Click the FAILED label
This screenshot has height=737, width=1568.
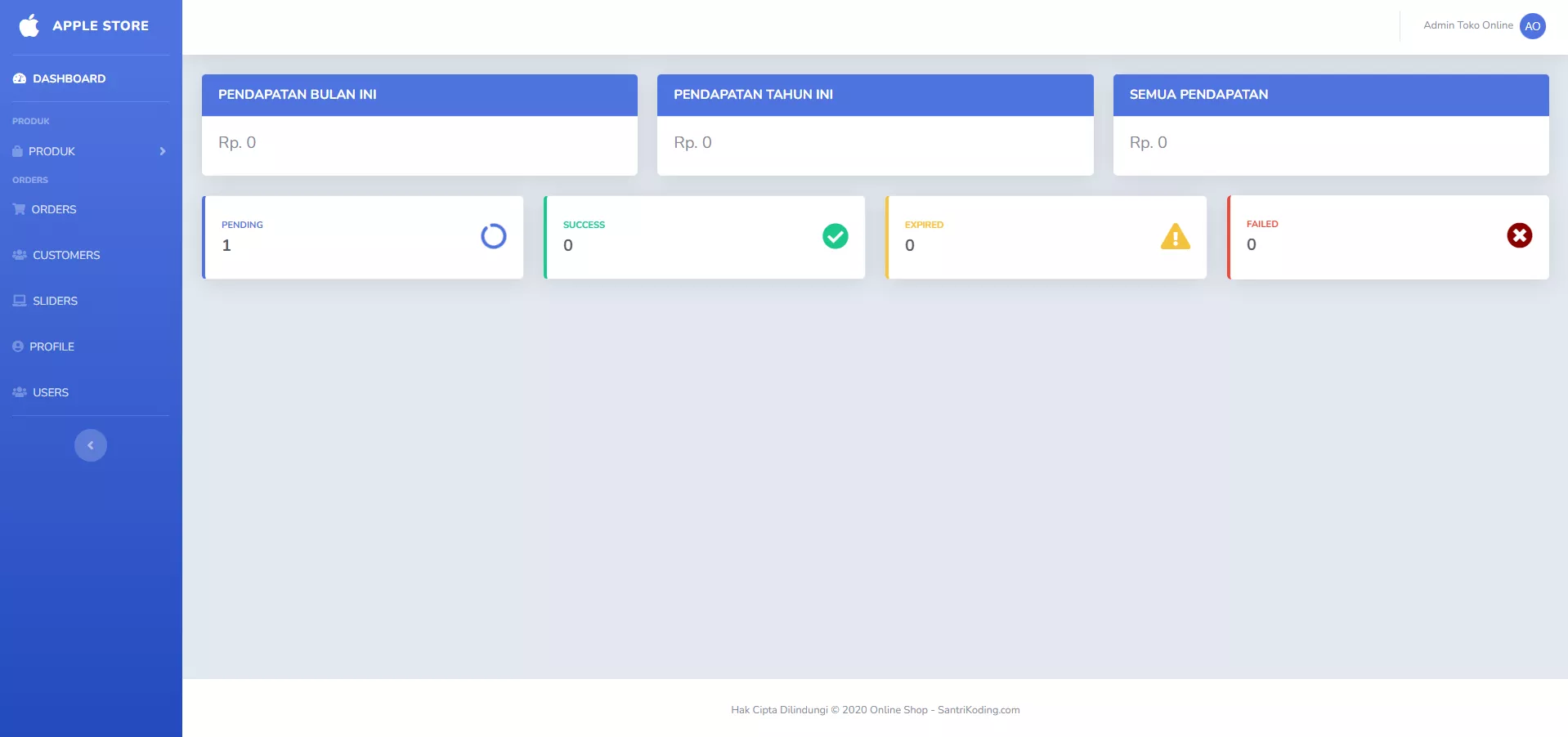point(1262,224)
